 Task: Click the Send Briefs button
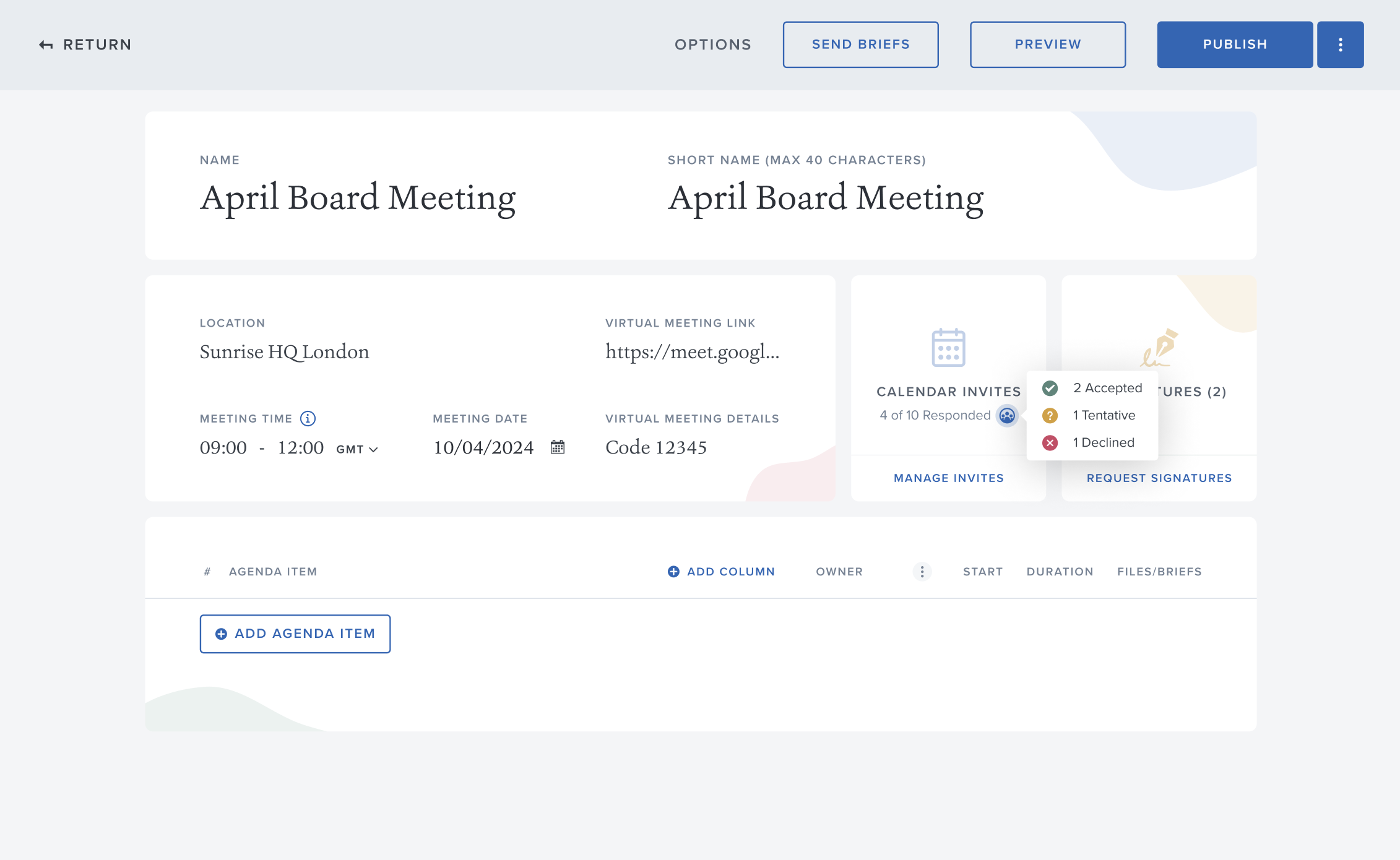[861, 45]
